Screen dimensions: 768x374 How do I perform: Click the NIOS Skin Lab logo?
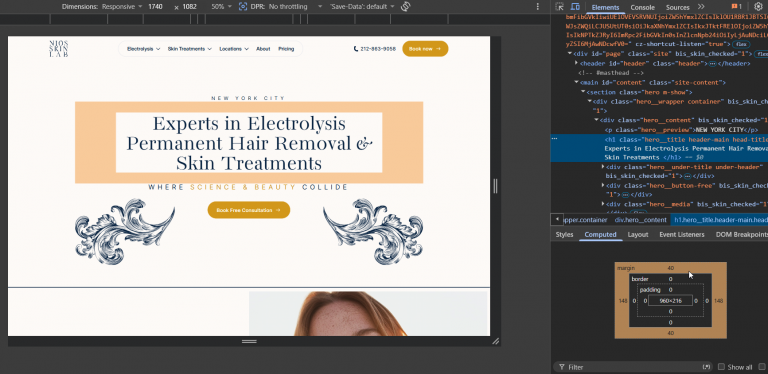pyautogui.click(x=59, y=49)
